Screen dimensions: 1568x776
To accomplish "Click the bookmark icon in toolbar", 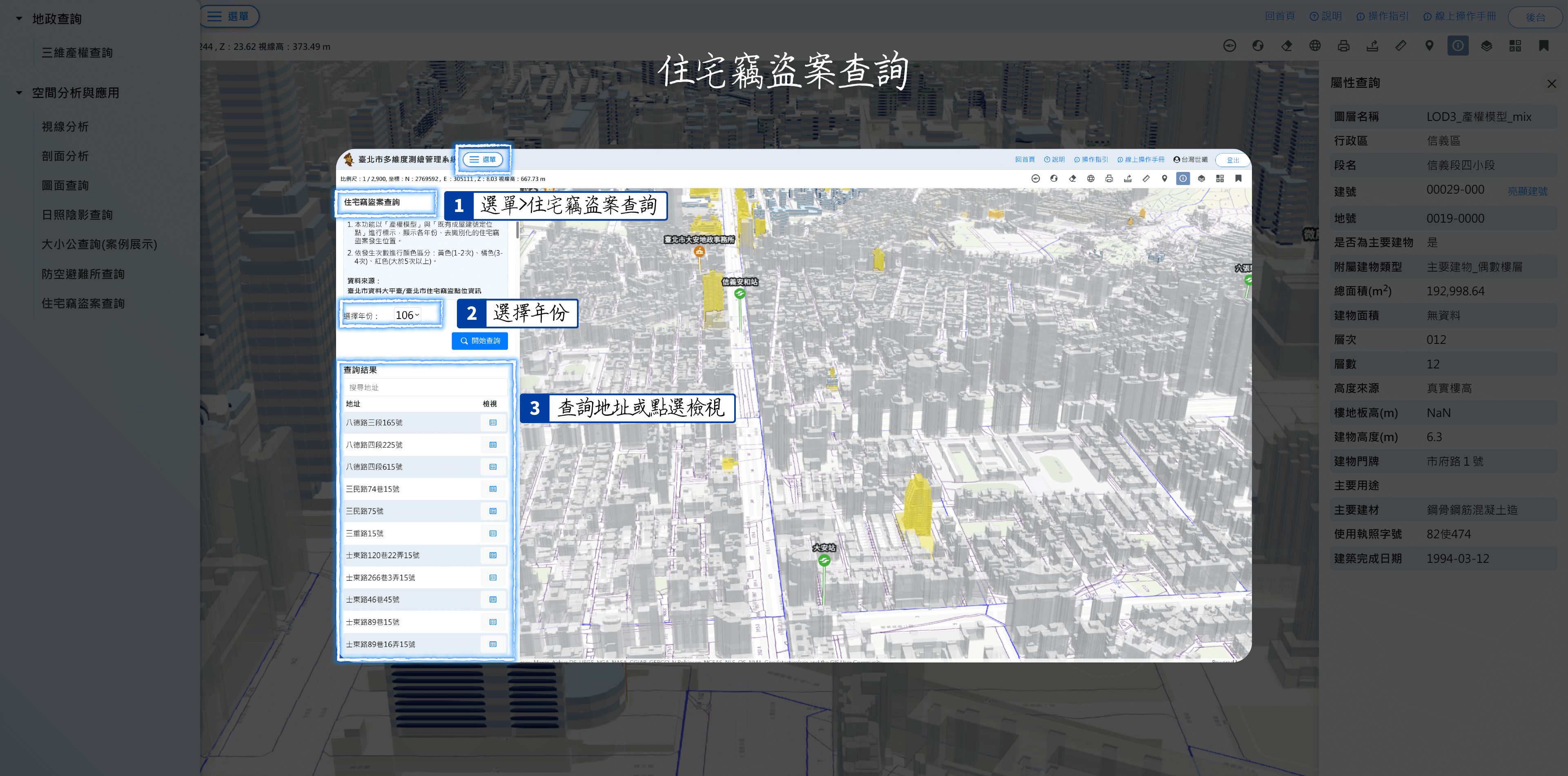I will (x=1543, y=46).
